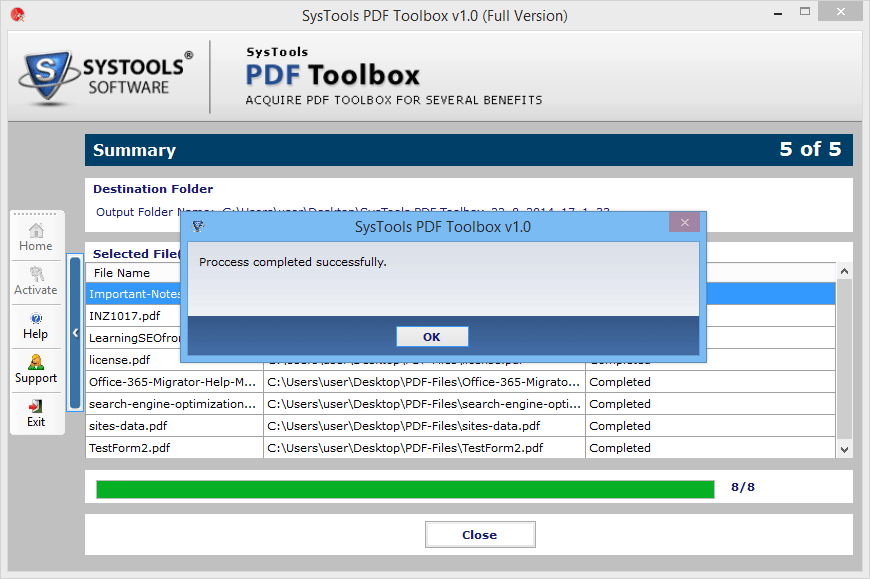Close the SysTools PDF Toolbox v1.0 dialog
Viewport: 870px width, 579px height.
pyautogui.click(x=684, y=222)
